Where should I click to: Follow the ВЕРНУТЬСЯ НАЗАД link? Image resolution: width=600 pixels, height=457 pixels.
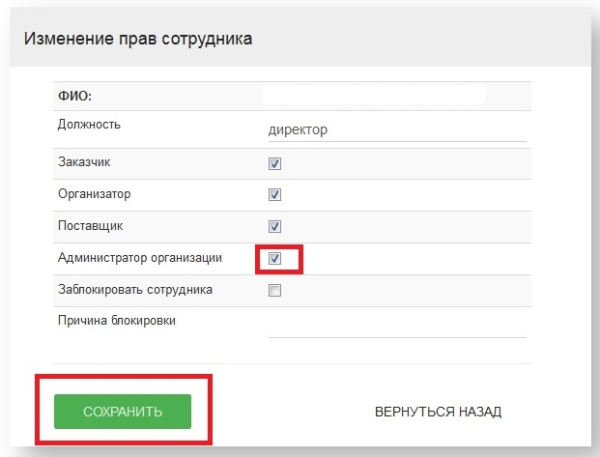[x=437, y=411]
